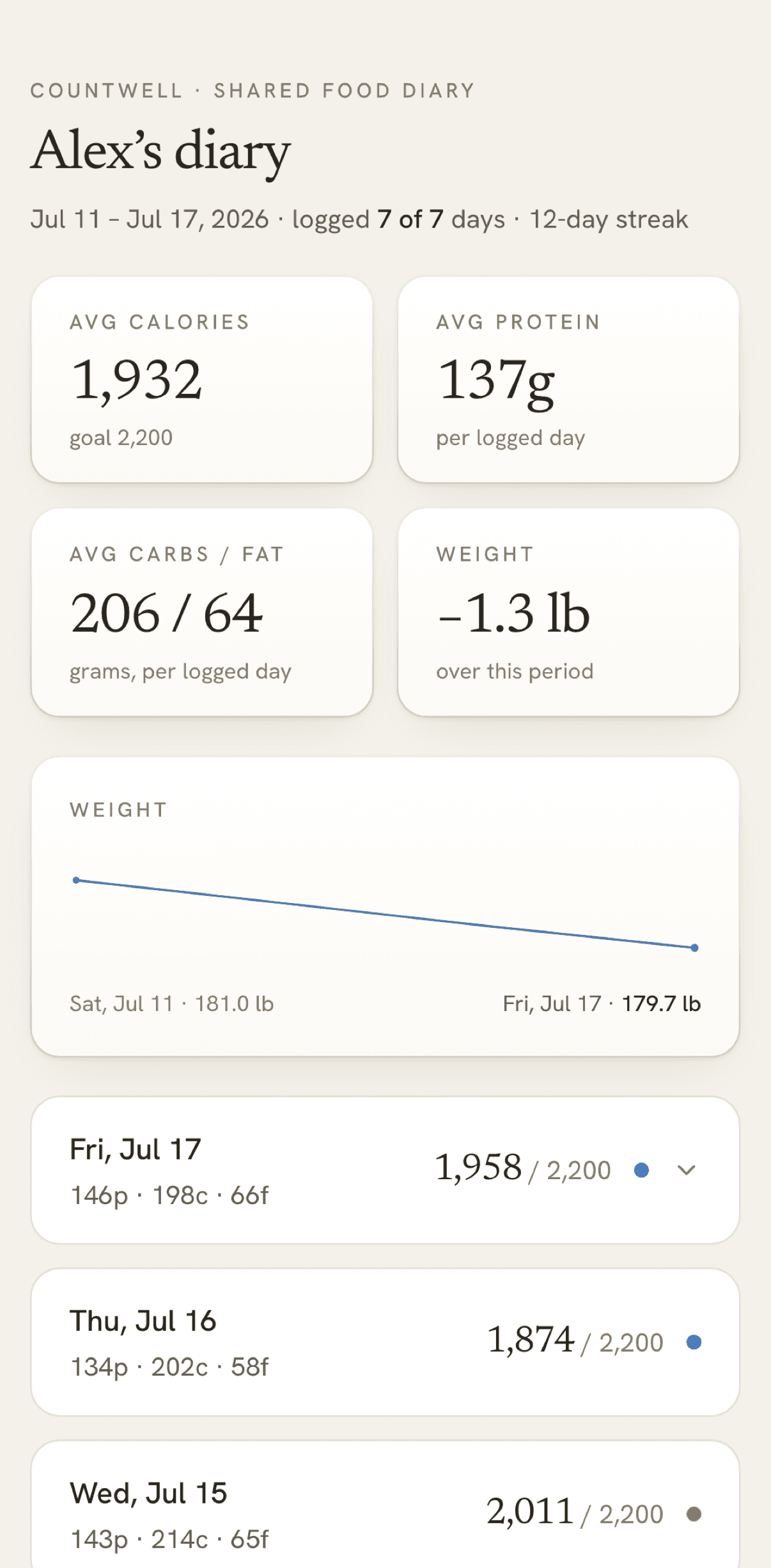Image resolution: width=771 pixels, height=1568 pixels.
Task: Click the blue dot on Fri, Jul 17
Action: click(641, 1170)
